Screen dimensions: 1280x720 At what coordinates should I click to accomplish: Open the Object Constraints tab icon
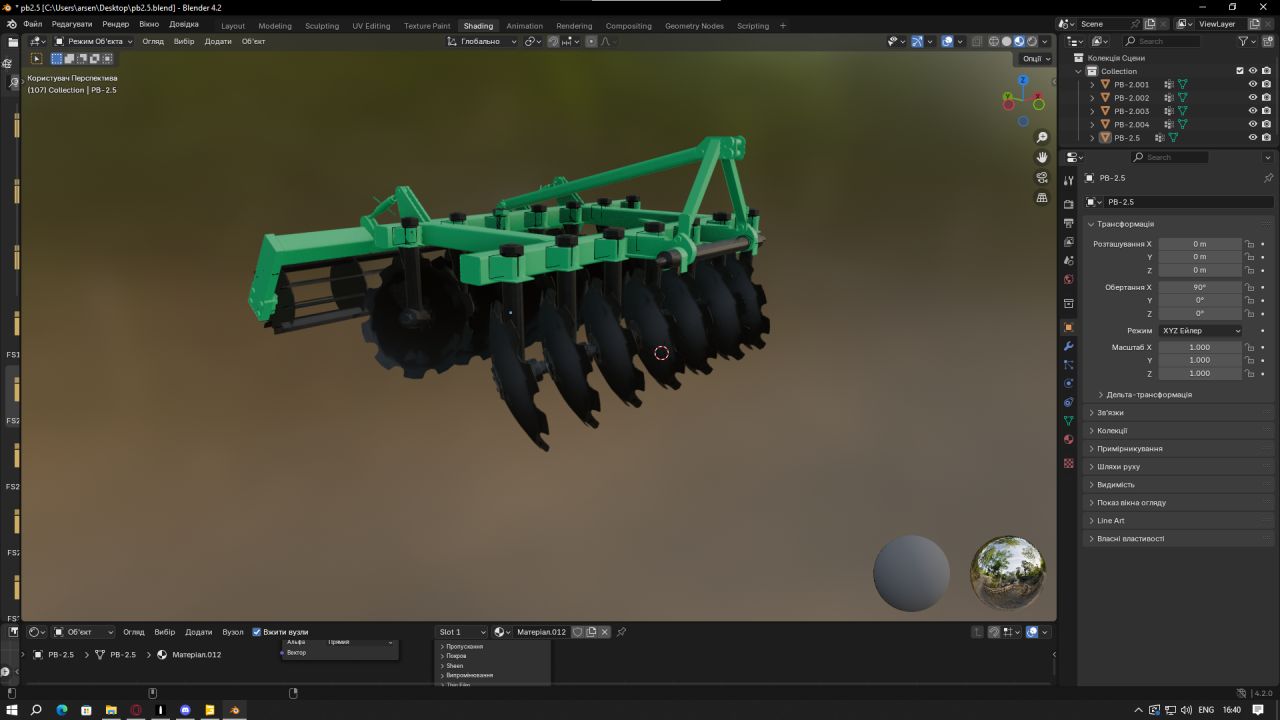[x=1068, y=402]
